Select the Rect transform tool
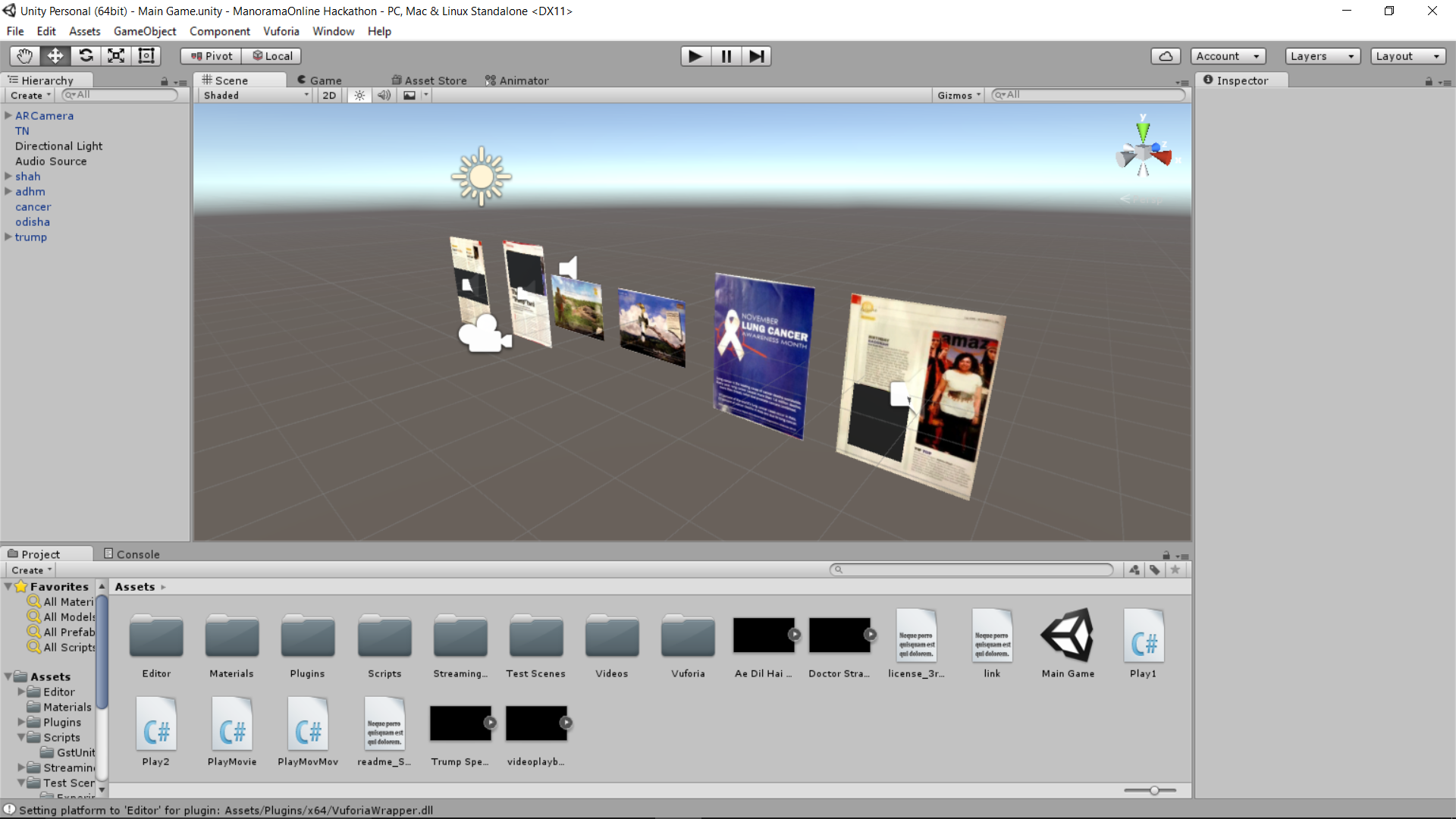 click(146, 56)
